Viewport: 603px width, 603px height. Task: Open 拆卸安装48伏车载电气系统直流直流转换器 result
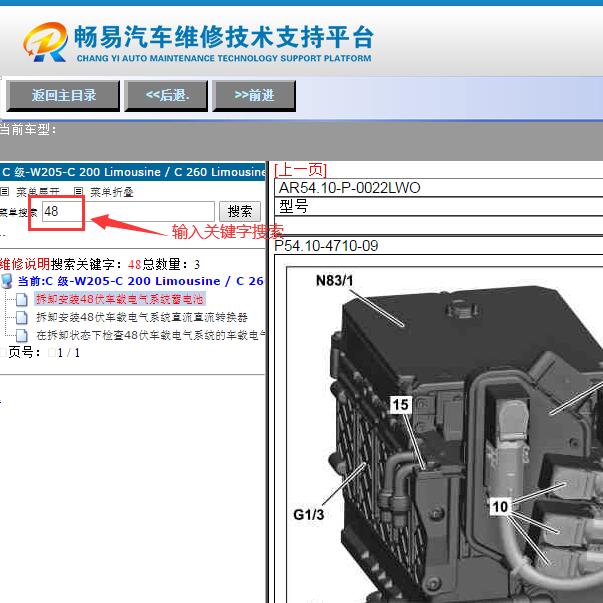tap(142, 317)
